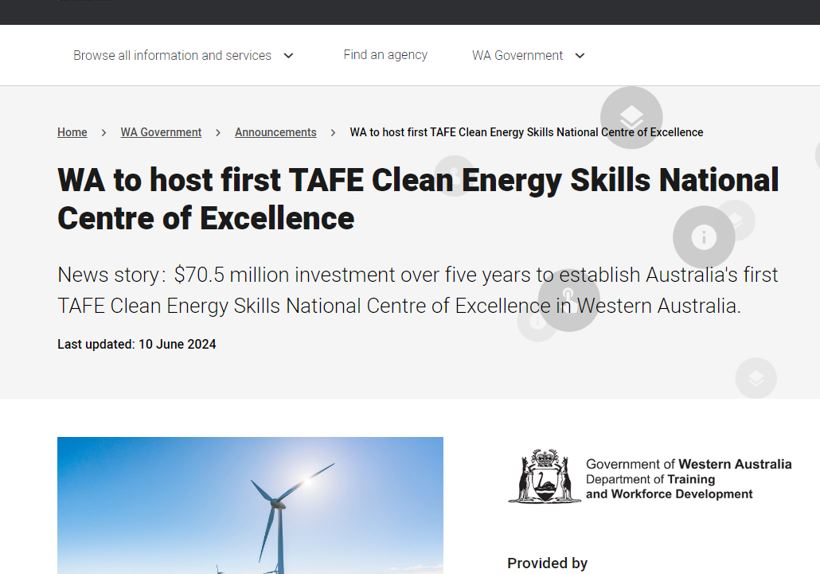
Task: Expand Browse all information and services menu
Action: [x=183, y=55]
